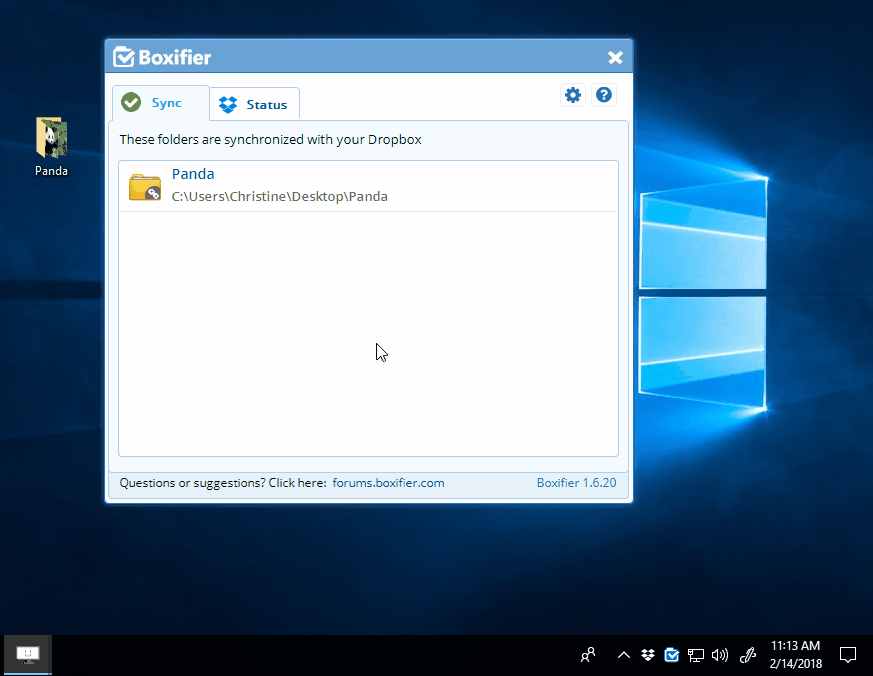This screenshot has height=676, width=873.
Task: Open the volume tray icon
Action: [719, 655]
